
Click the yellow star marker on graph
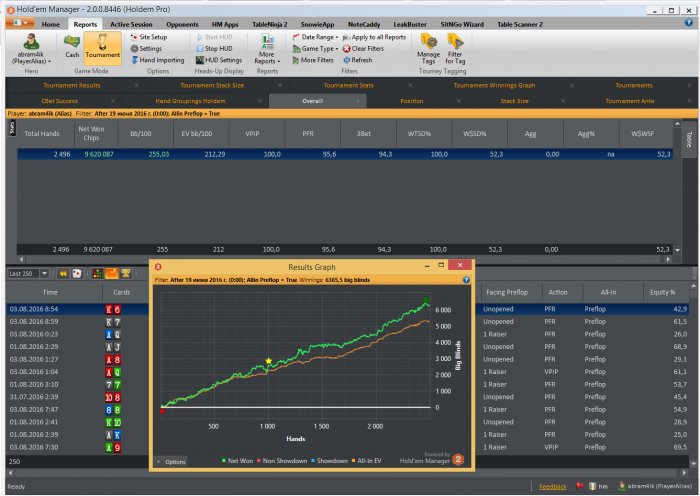click(269, 361)
